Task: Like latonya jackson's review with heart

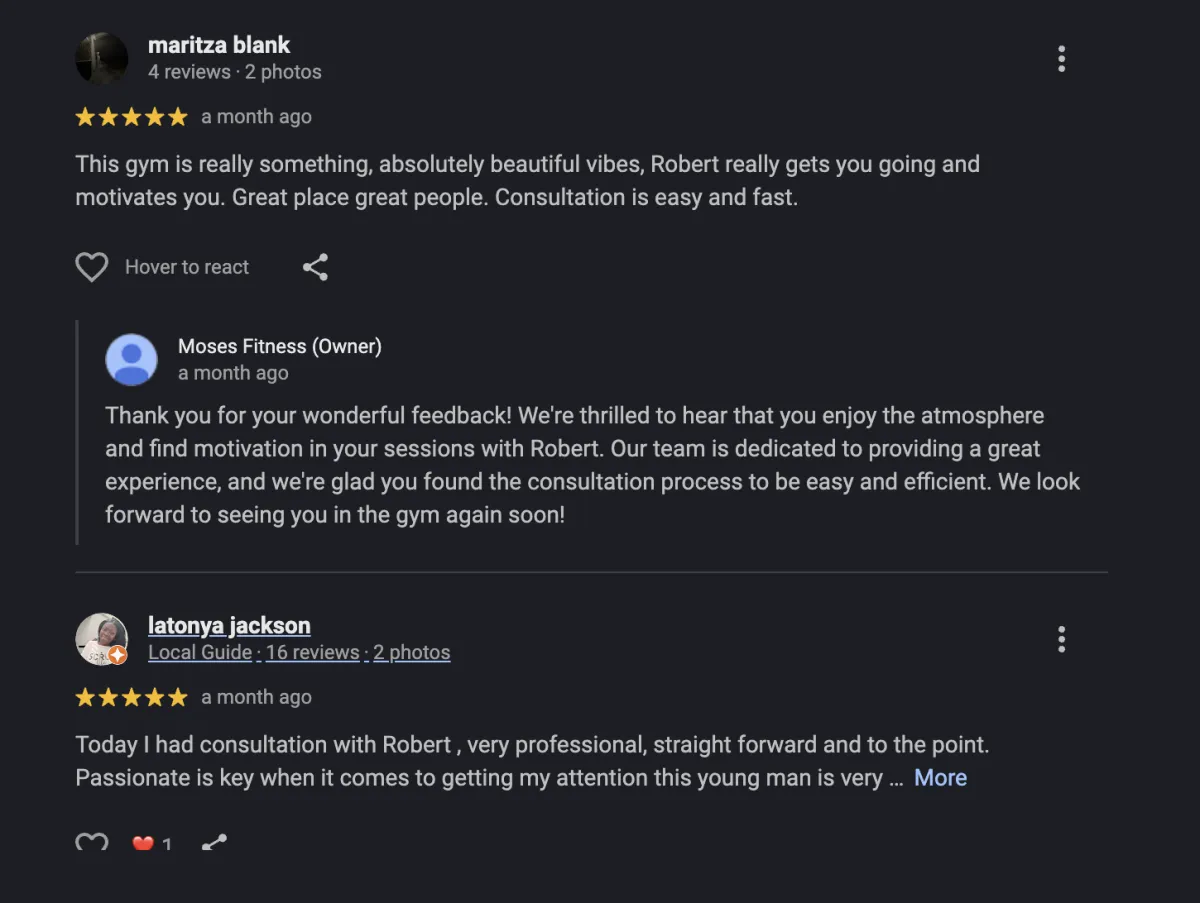Action: [92, 843]
